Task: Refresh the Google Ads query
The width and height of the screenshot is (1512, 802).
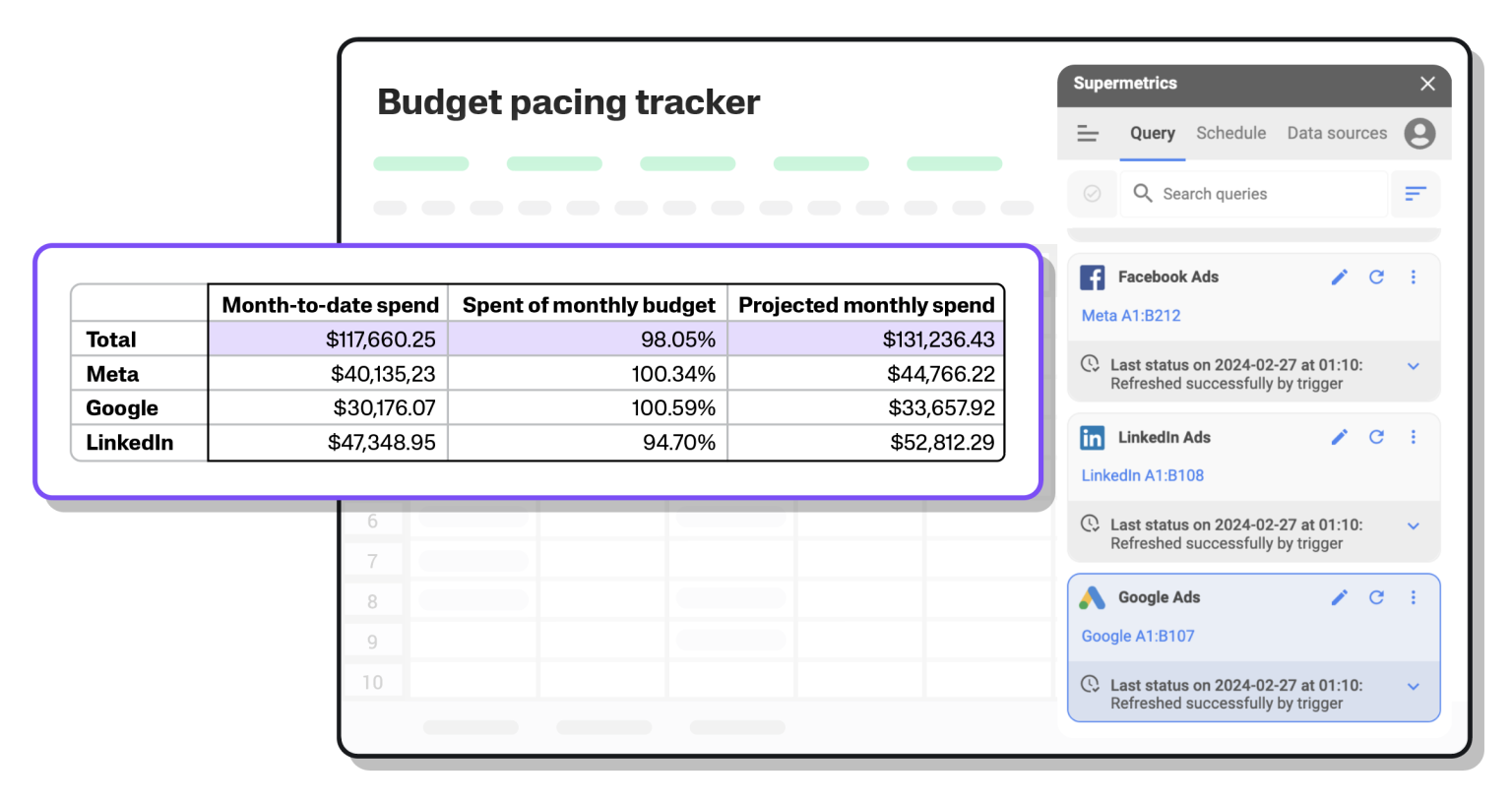Action: [1376, 597]
